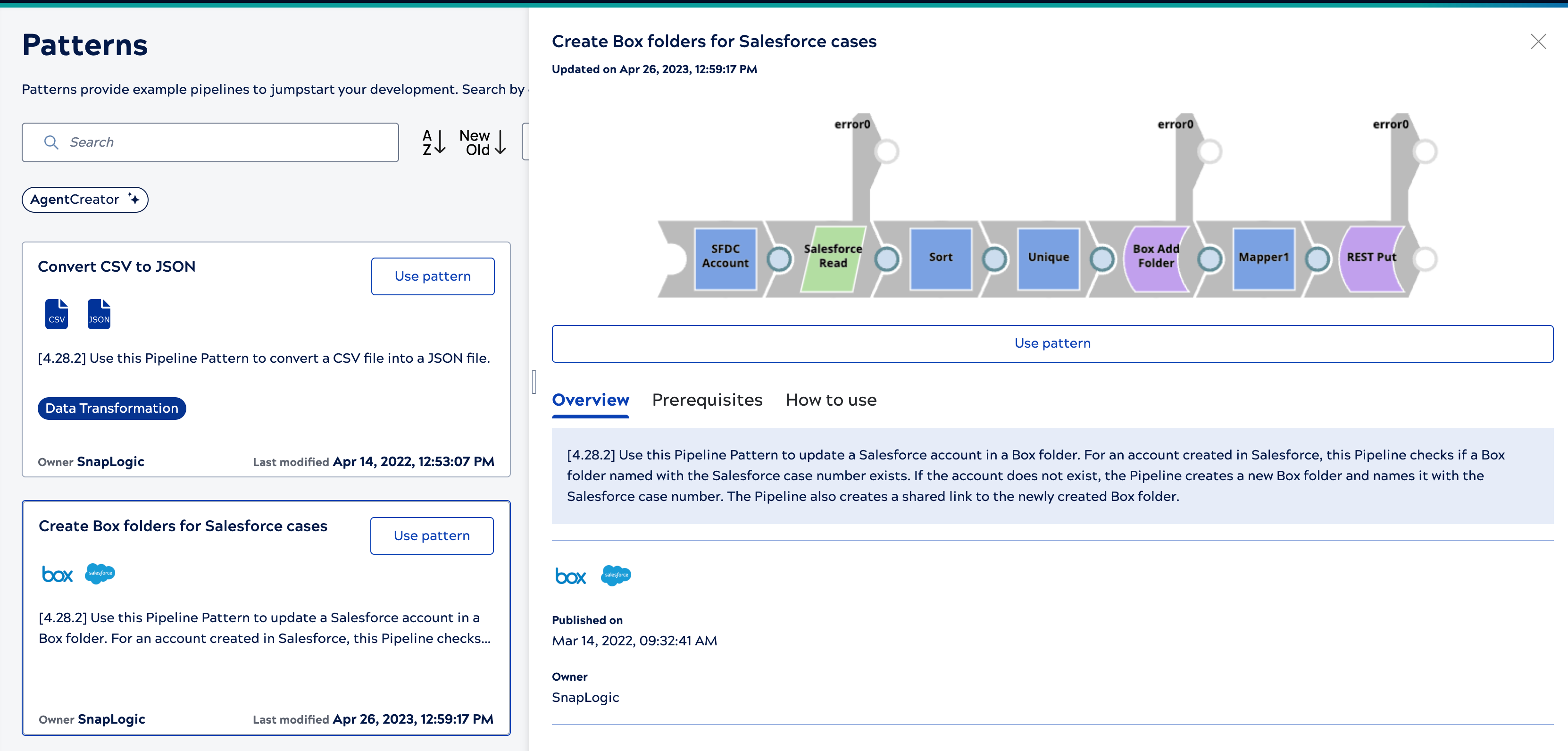Click the CSV file icon
Screen dimensions: 1568x751
click(x=57, y=314)
